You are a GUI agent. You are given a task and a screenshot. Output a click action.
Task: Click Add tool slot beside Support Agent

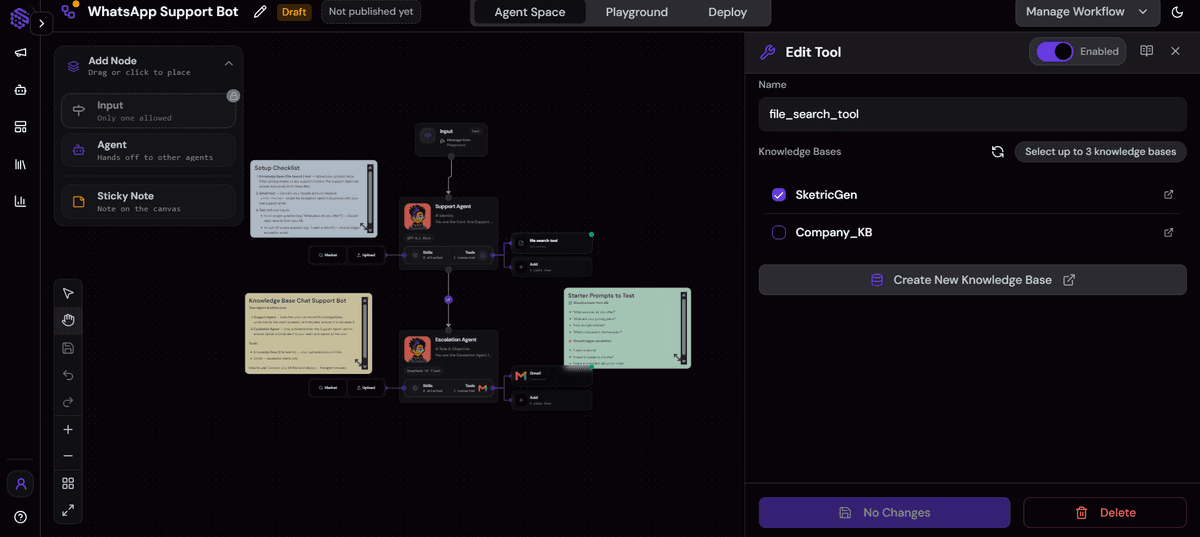click(x=551, y=267)
